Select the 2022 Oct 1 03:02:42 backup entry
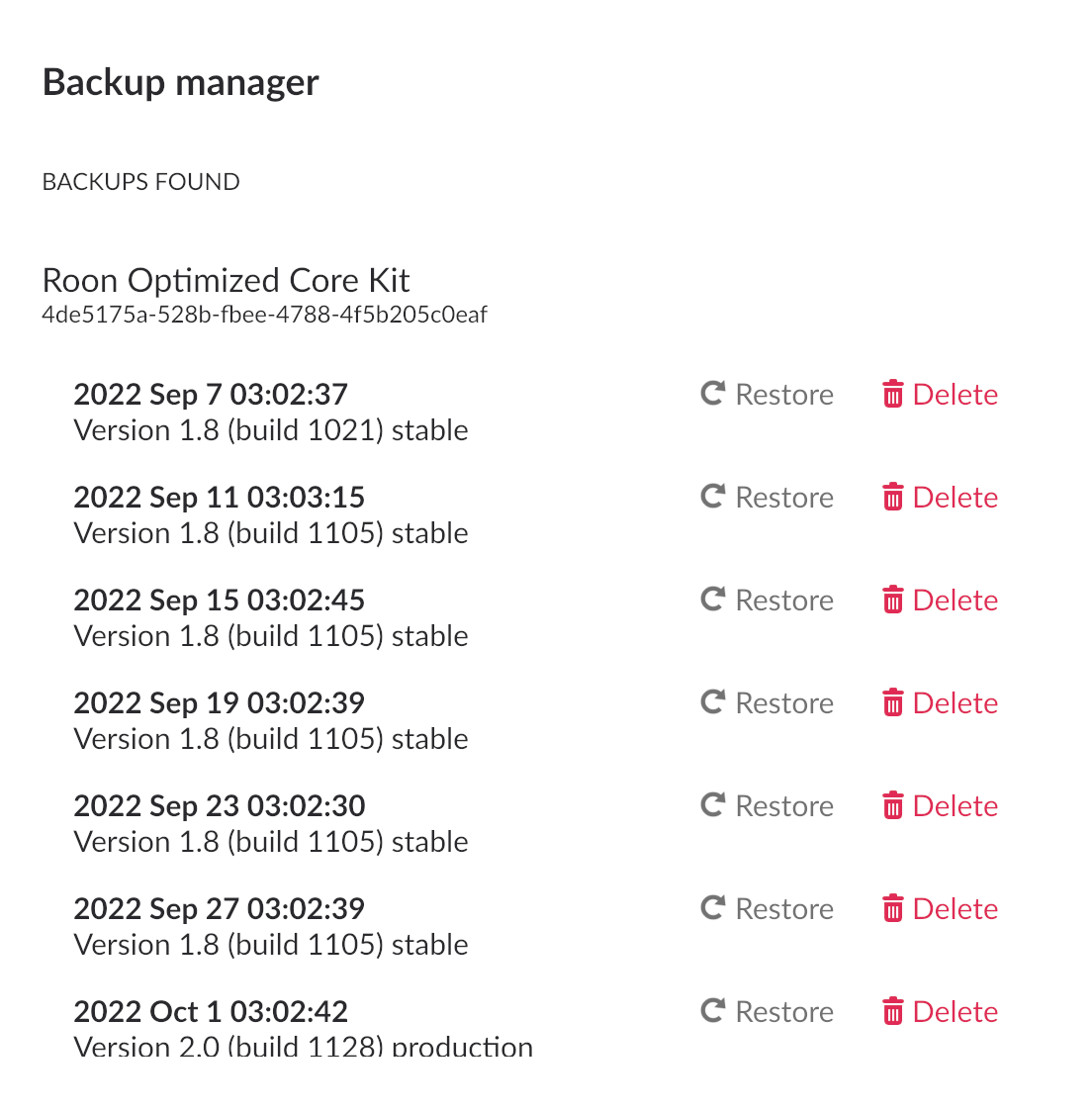The height and width of the screenshot is (1112, 1092). (x=211, y=1012)
